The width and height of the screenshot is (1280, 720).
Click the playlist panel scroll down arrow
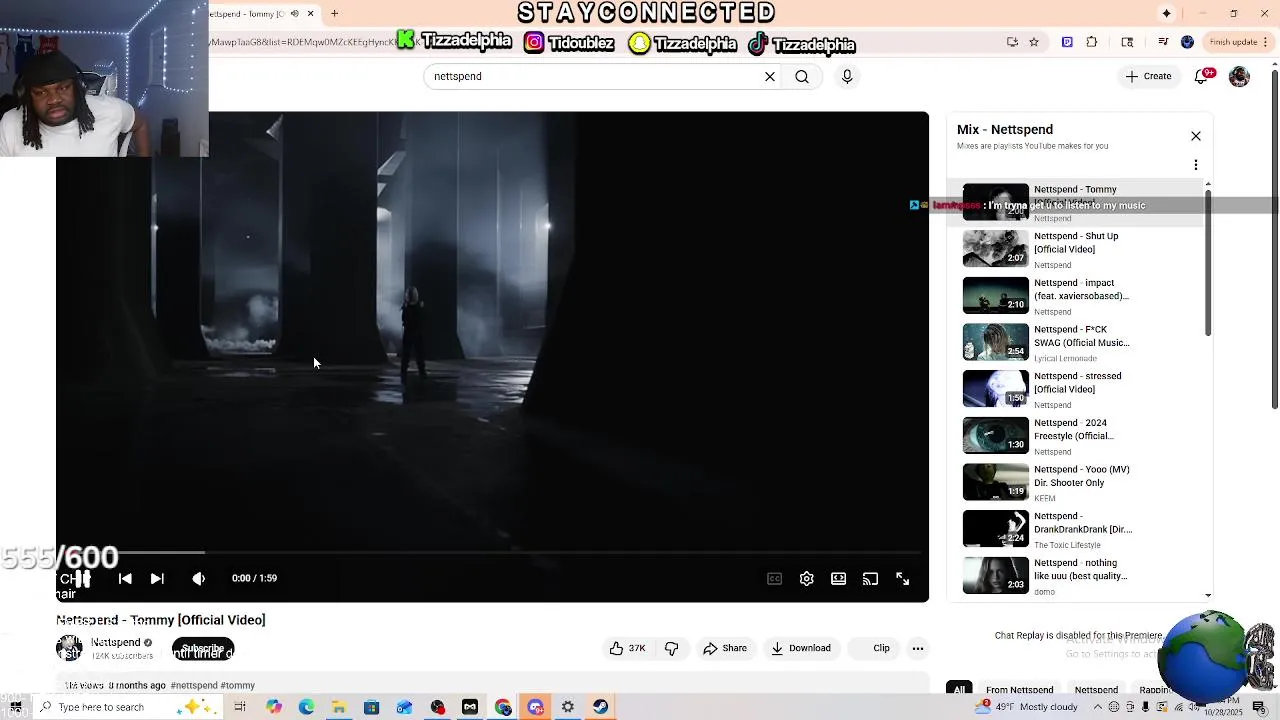tap(1208, 595)
